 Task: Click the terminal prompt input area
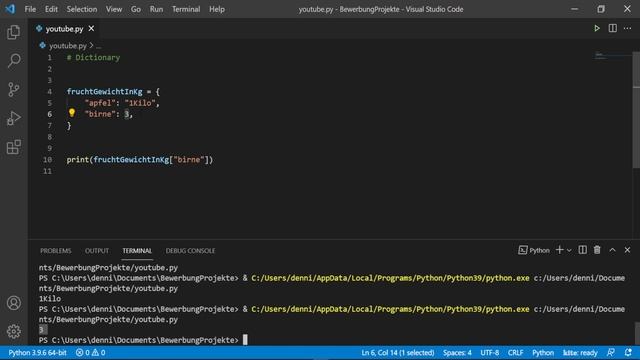click(x=245, y=340)
